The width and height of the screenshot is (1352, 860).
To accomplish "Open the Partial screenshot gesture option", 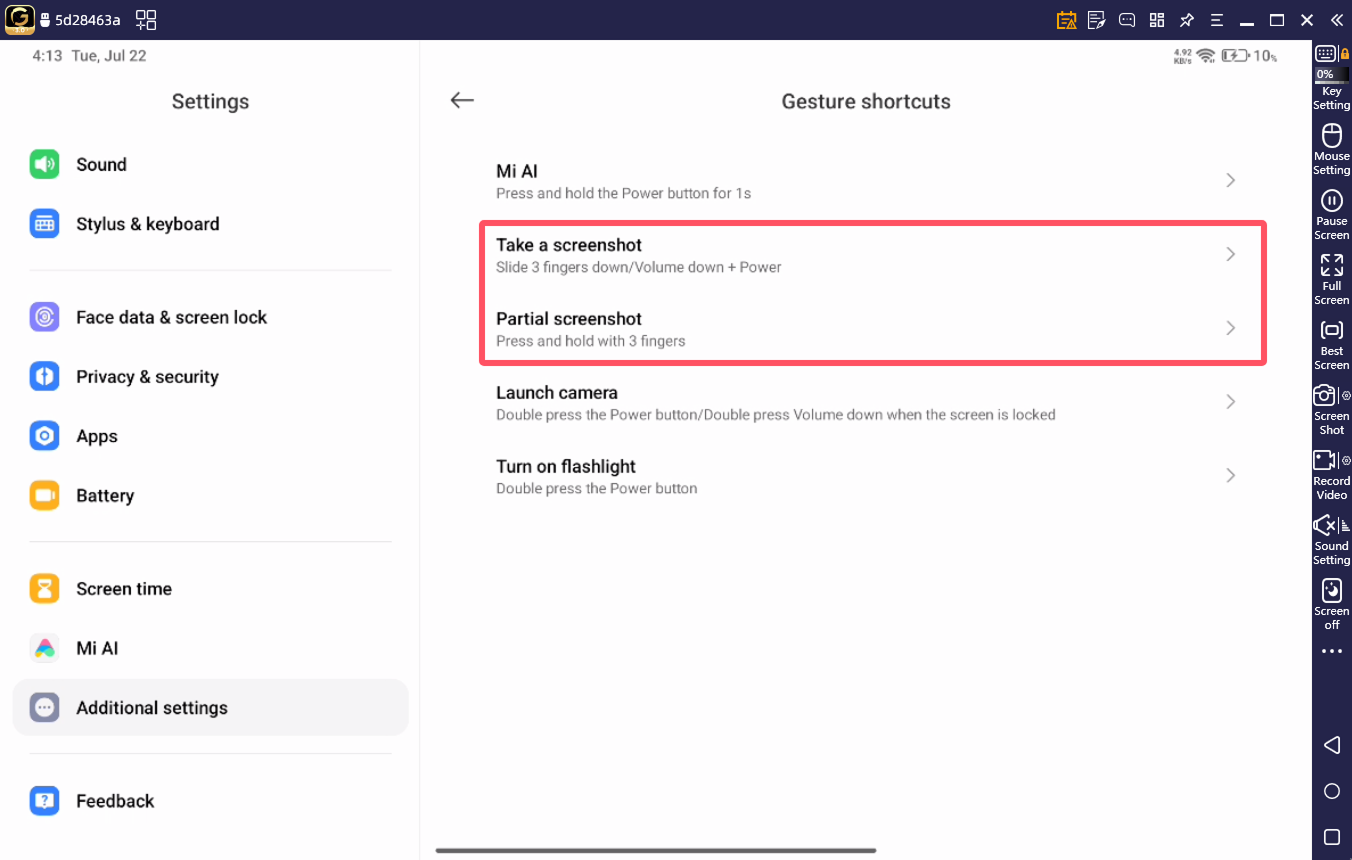I will [x=866, y=329].
